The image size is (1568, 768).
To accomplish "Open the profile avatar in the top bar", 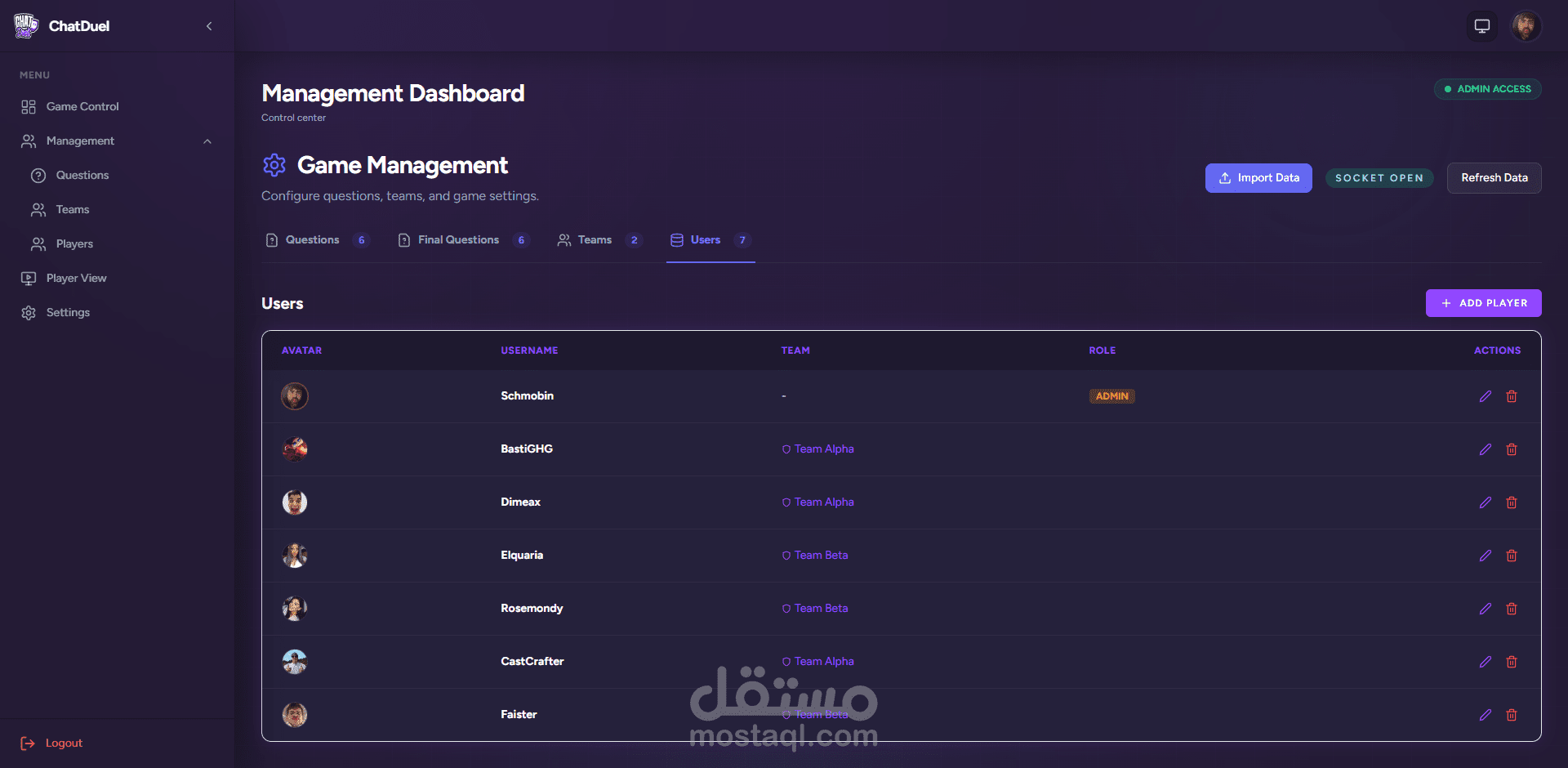I will click(x=1526, y=26).
